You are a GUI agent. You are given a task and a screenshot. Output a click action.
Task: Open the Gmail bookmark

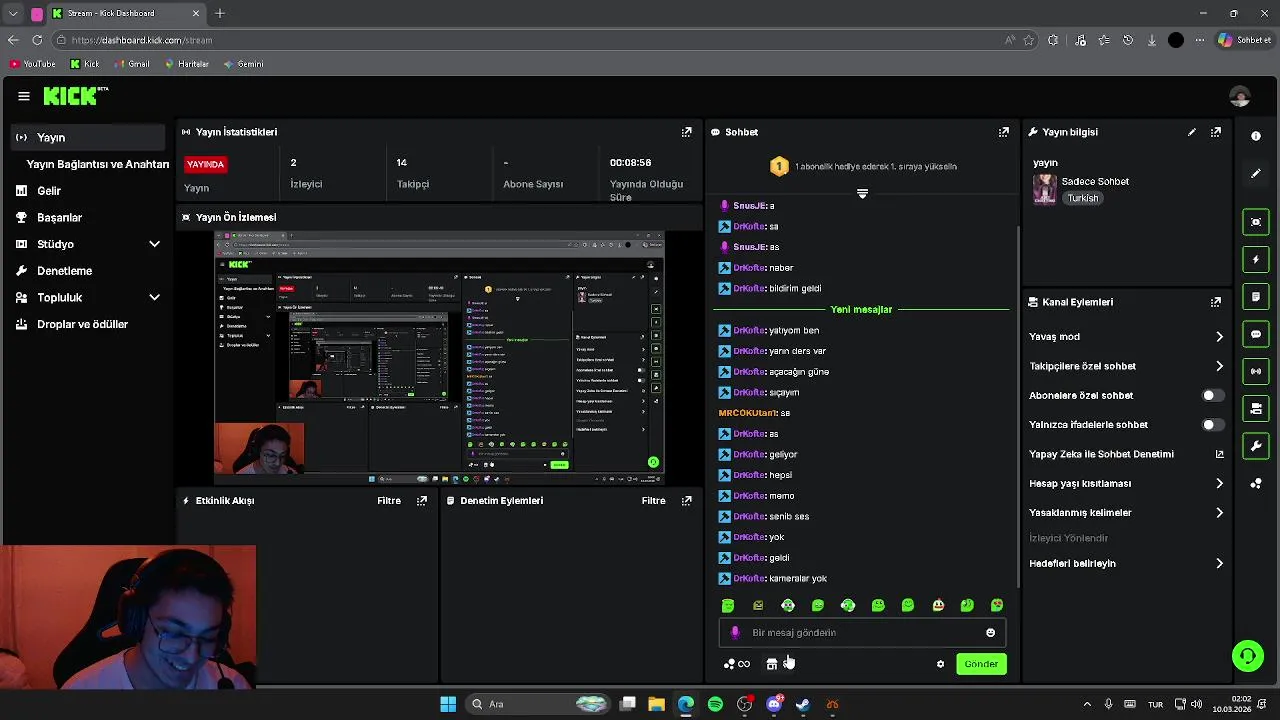click(132, 64)
